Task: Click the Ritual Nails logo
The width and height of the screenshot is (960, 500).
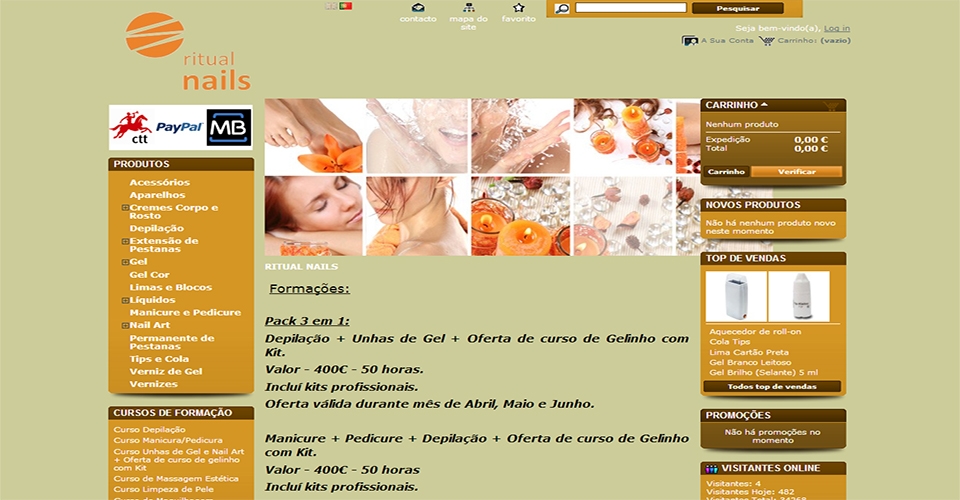Action: tap(188, 52)
